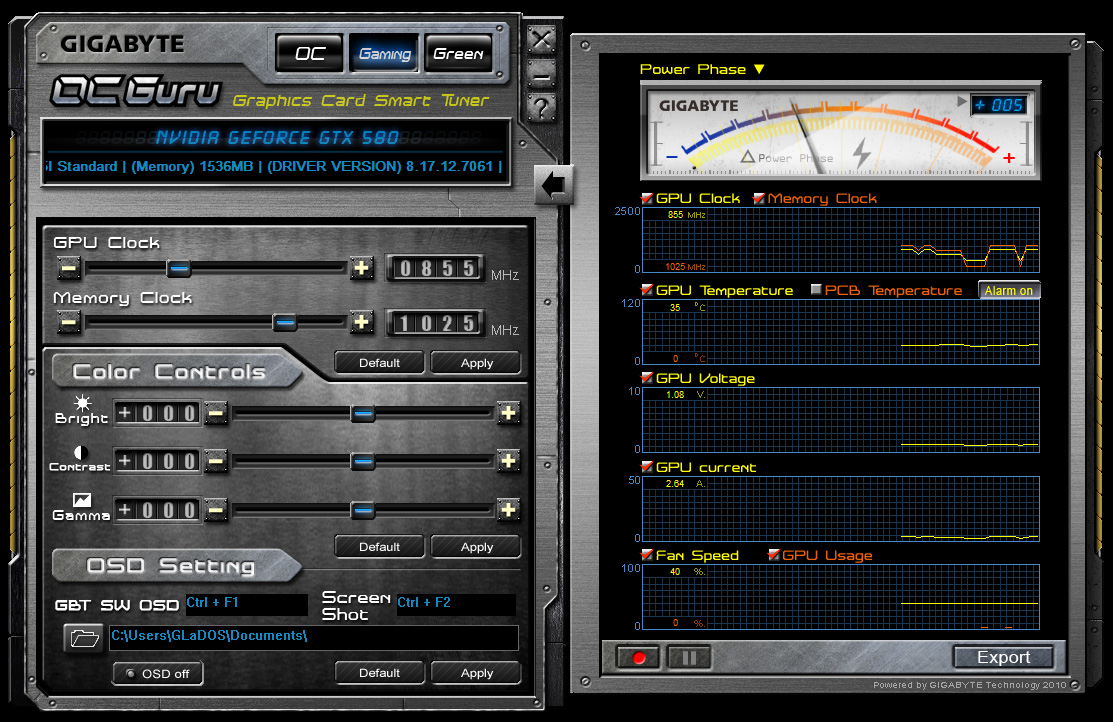1113x722 pixels.
Task: Click the GPU Clock 0855 MHz readout
Action: [x=436, y=268]
